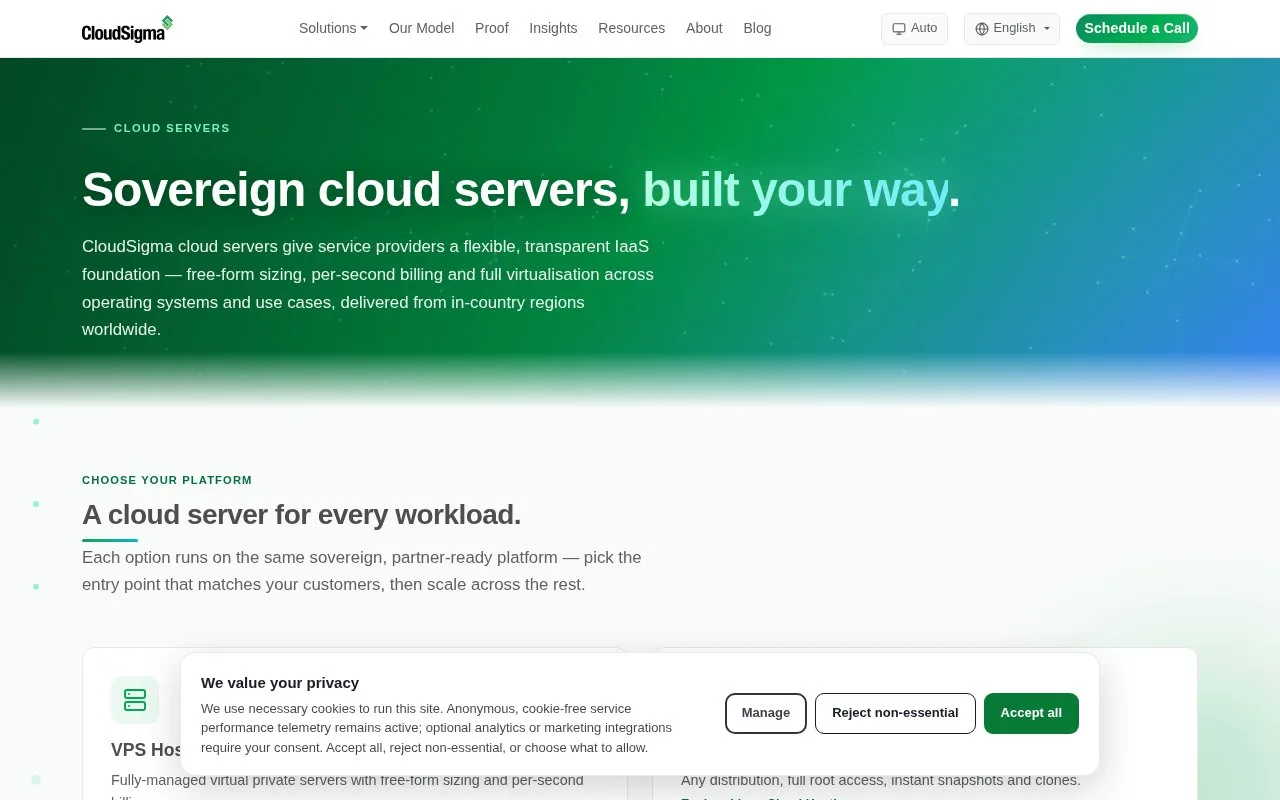1280x800 pixels.
Task: Open Manage cookie preferences
Action: click(766, 713)
